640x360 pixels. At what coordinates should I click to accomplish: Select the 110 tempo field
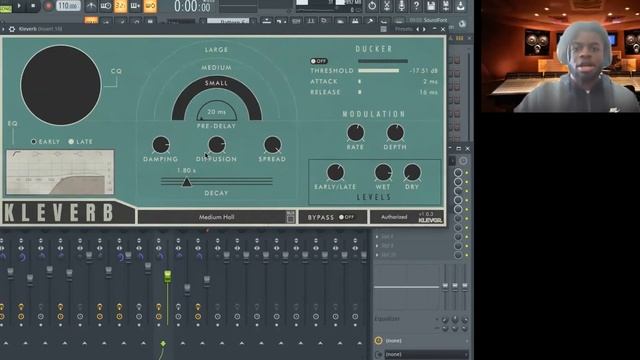tap(68, 6)
